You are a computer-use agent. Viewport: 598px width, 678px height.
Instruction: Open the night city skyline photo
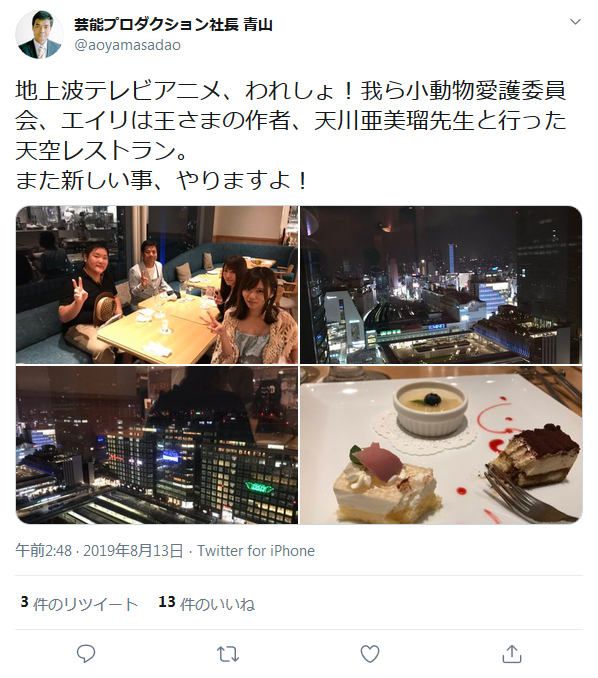(441, 285)
